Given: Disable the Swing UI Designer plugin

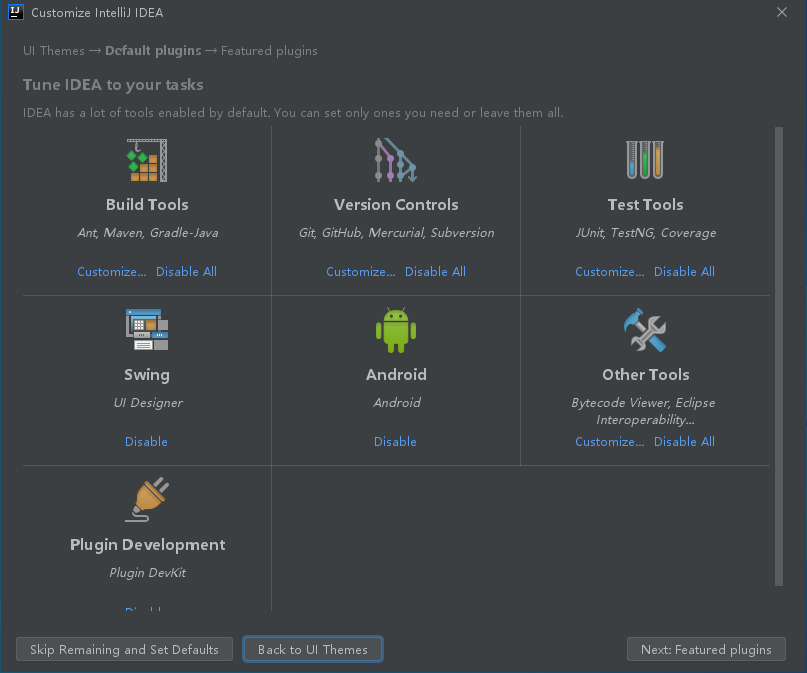Looking at the screenshot, I should click(x=146, y=441).
